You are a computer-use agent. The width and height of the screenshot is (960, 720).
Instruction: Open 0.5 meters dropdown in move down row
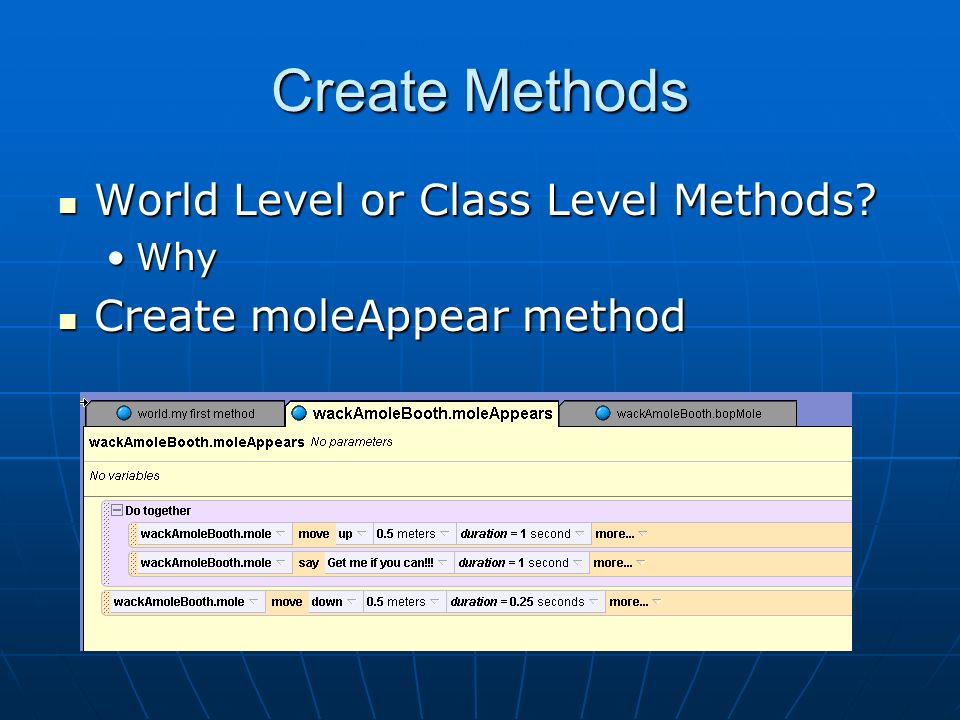tap(403, 602)
